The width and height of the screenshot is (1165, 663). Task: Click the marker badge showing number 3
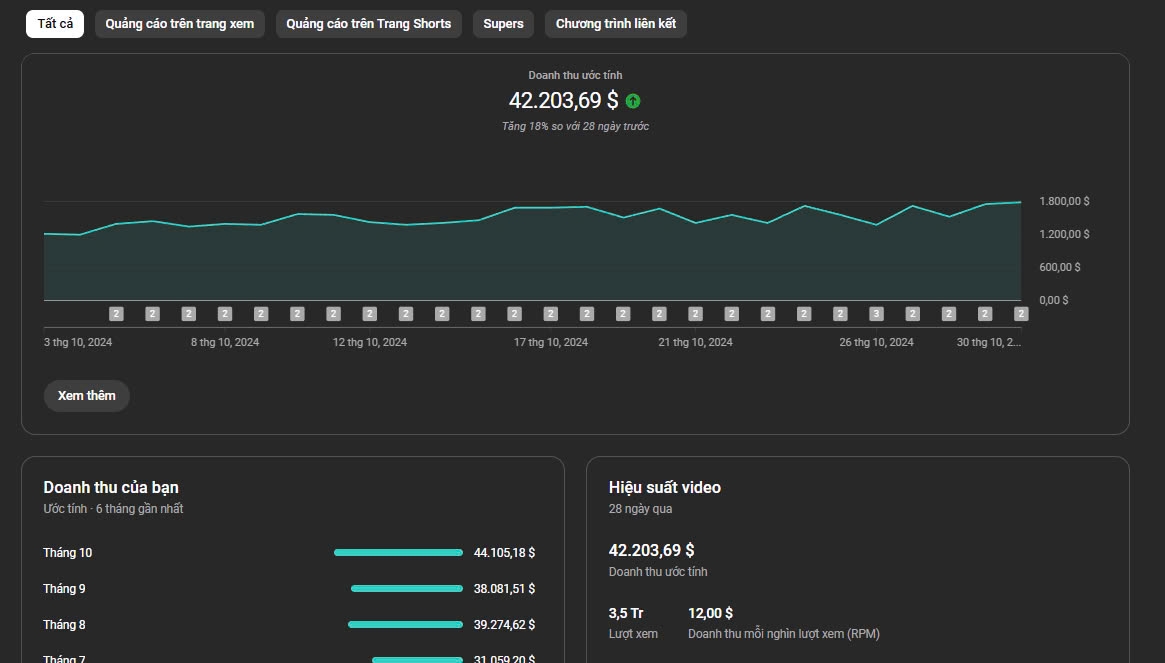[x=876, y=314]
